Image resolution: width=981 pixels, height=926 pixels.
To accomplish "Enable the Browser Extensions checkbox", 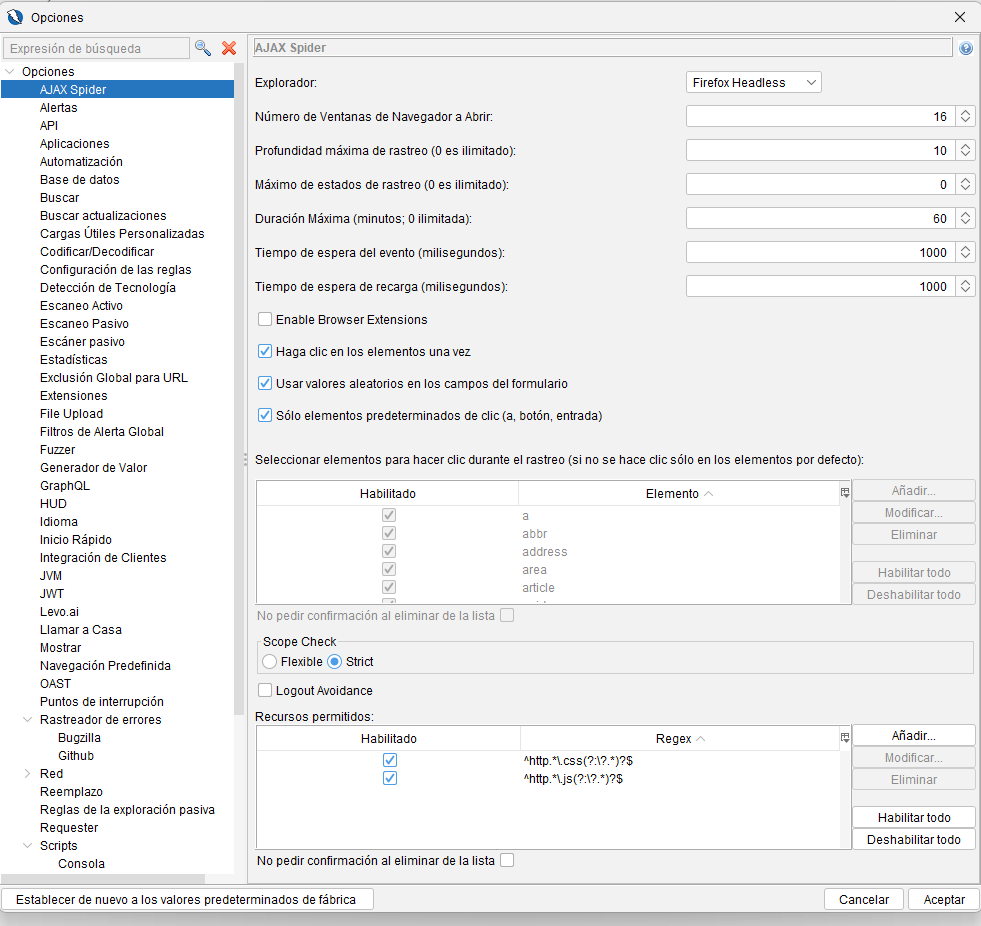I will coord(265,320).
